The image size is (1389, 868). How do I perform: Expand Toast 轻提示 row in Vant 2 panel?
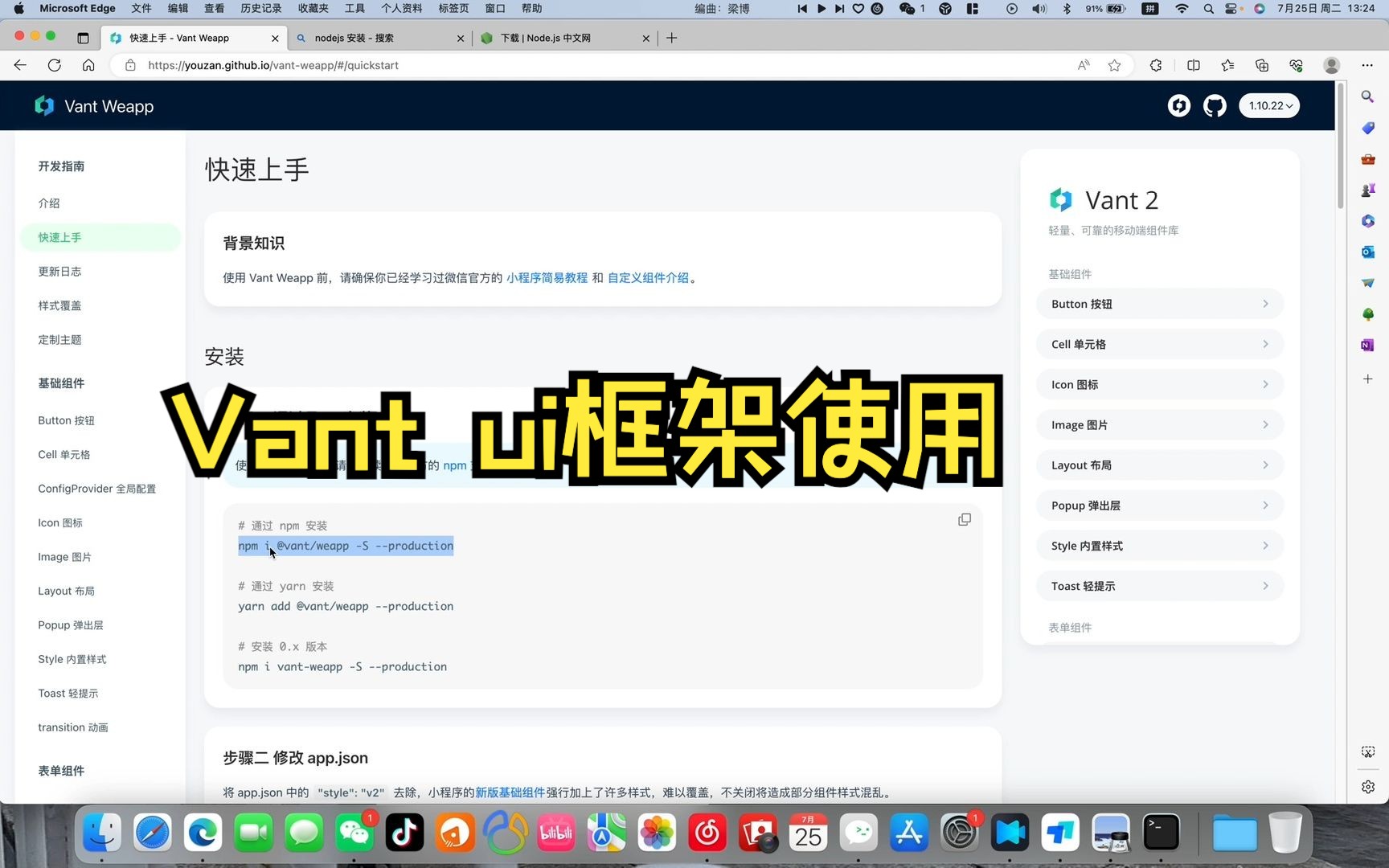click(1159, 585)
